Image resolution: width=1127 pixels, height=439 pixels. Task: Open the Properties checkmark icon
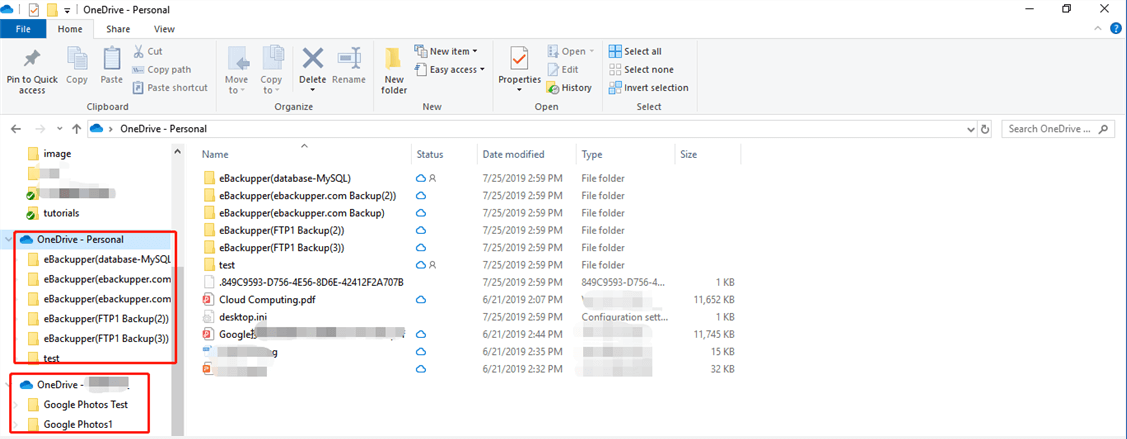[x=520, y=57]
